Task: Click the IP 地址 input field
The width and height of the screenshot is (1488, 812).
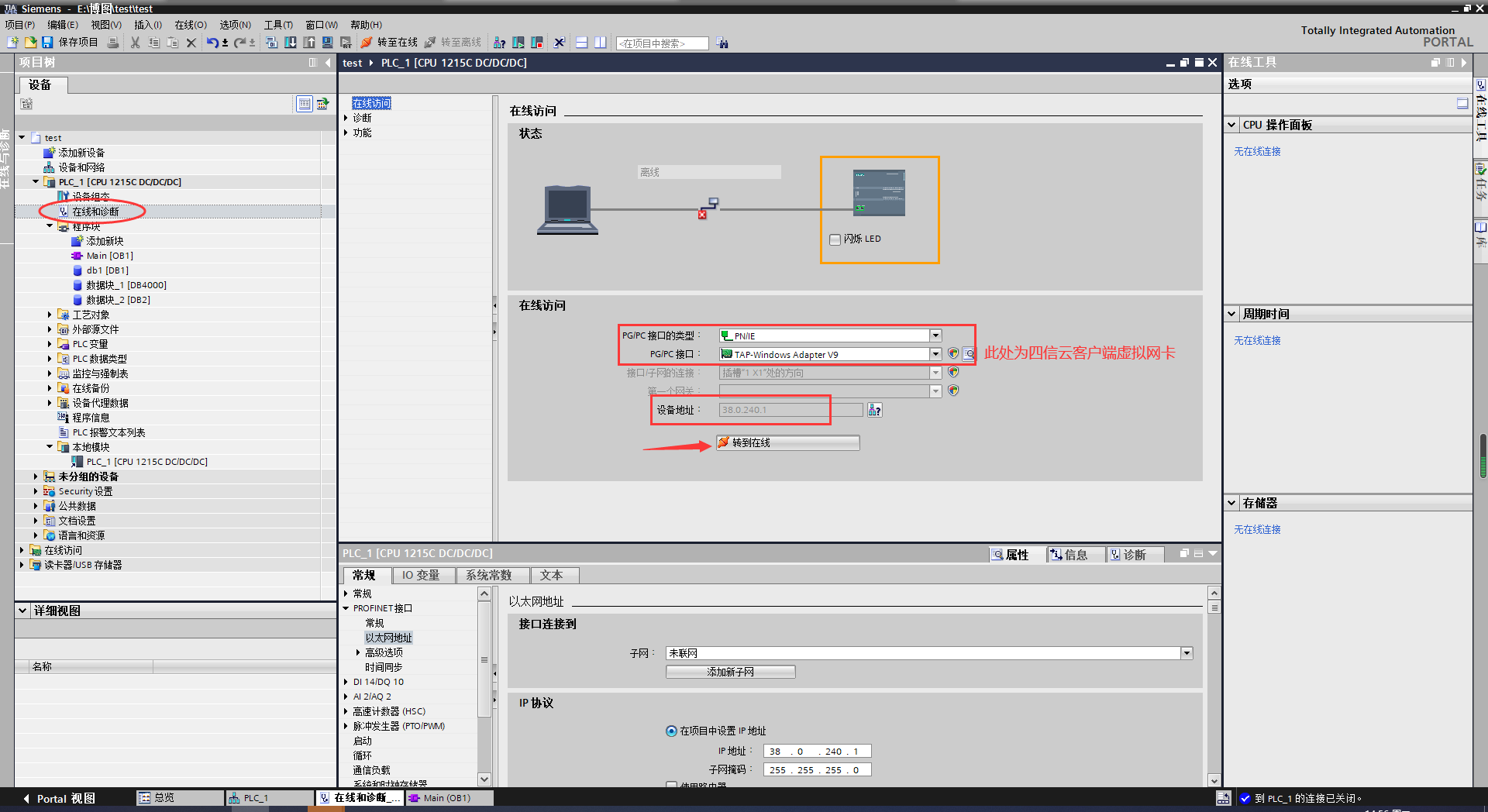Action: 817,751
